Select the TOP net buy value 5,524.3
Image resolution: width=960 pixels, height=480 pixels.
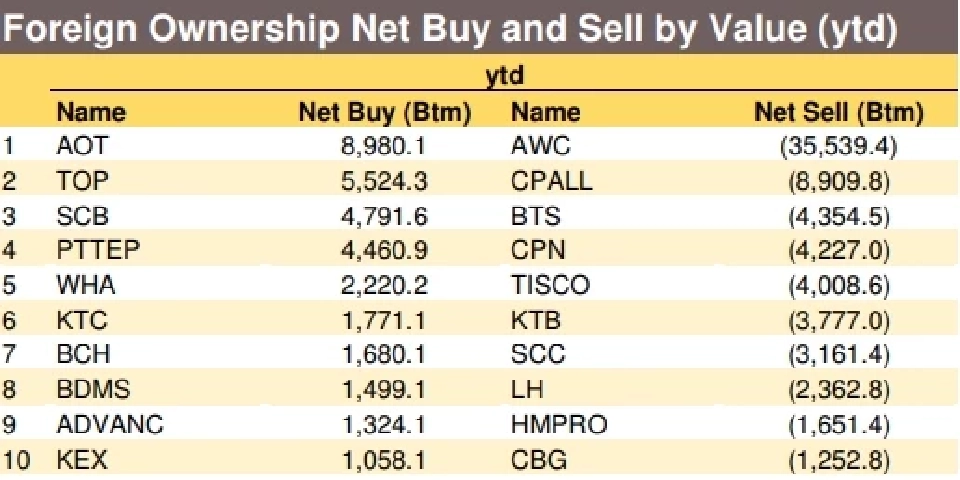pos(385,181)
